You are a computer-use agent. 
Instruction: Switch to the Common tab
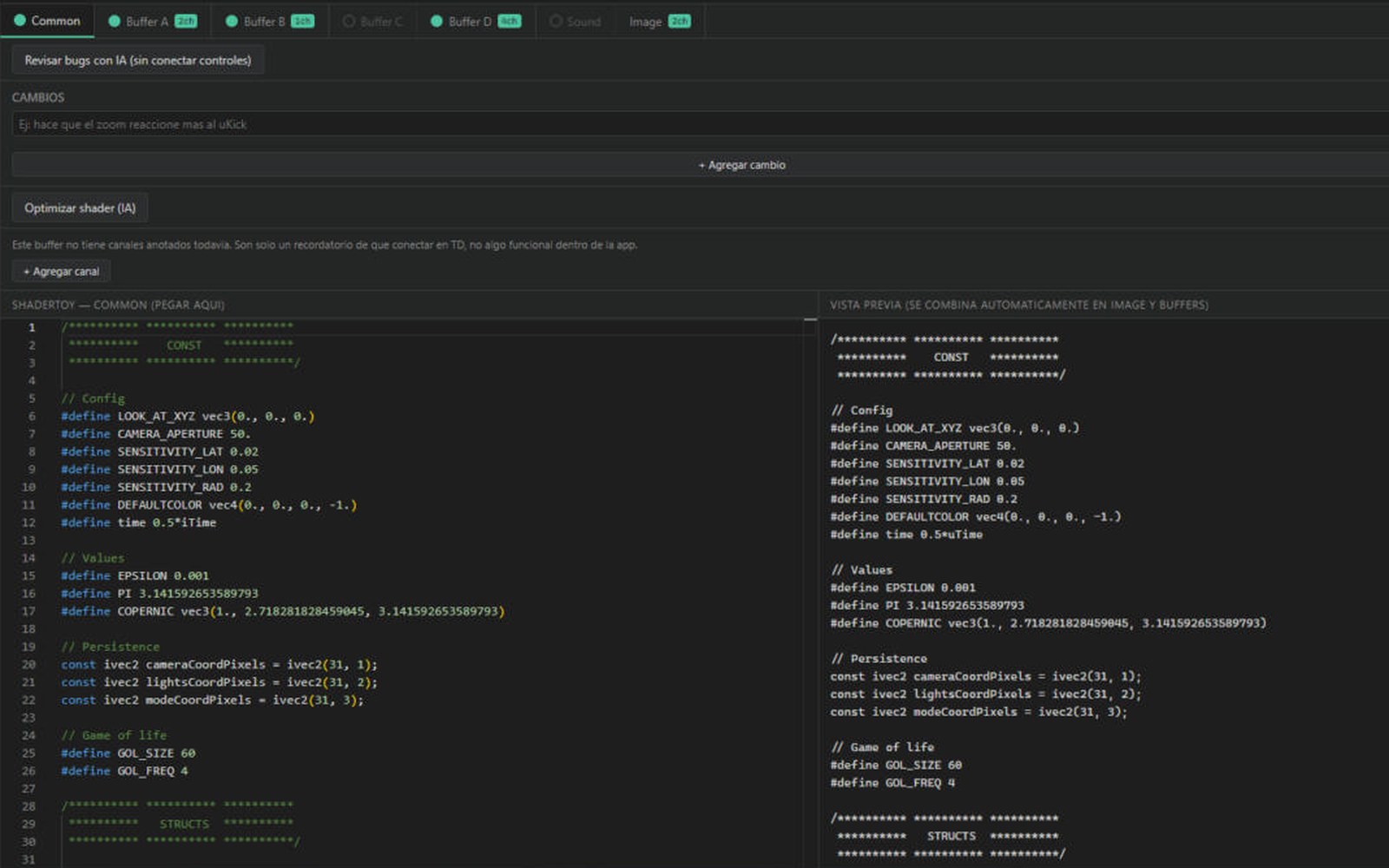point(47,20)
